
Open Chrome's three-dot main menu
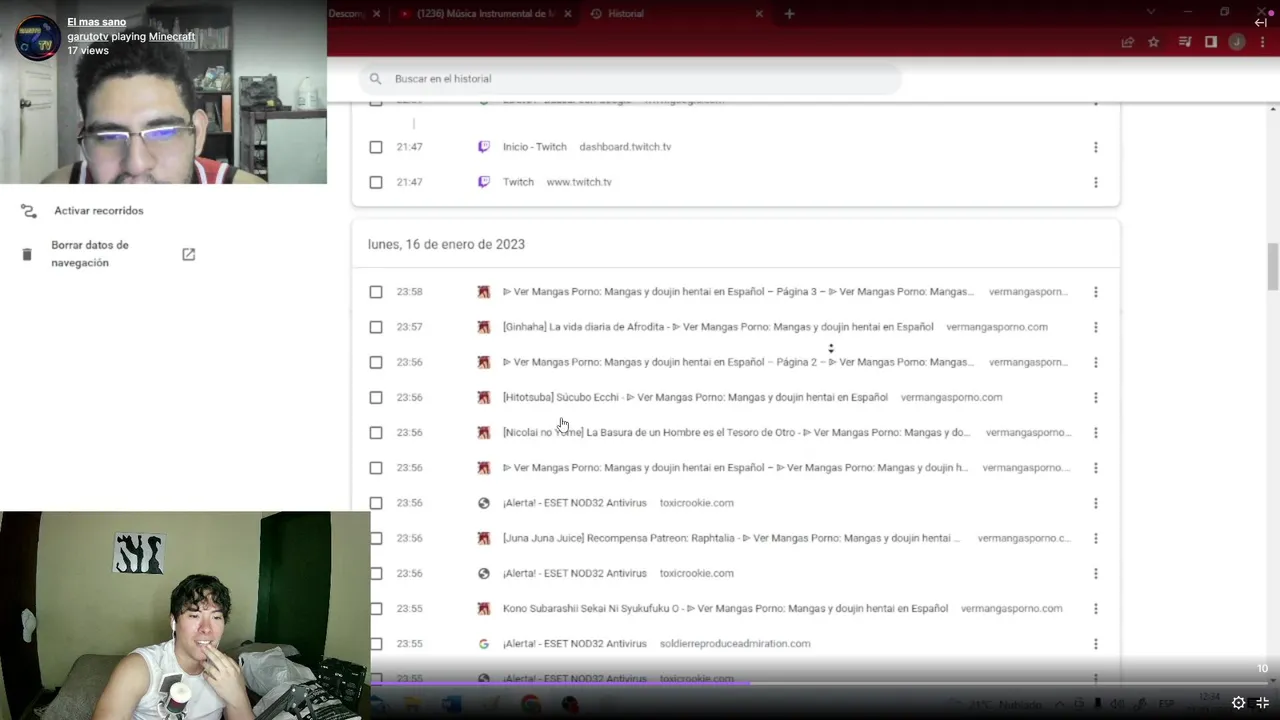(1264, 42)
